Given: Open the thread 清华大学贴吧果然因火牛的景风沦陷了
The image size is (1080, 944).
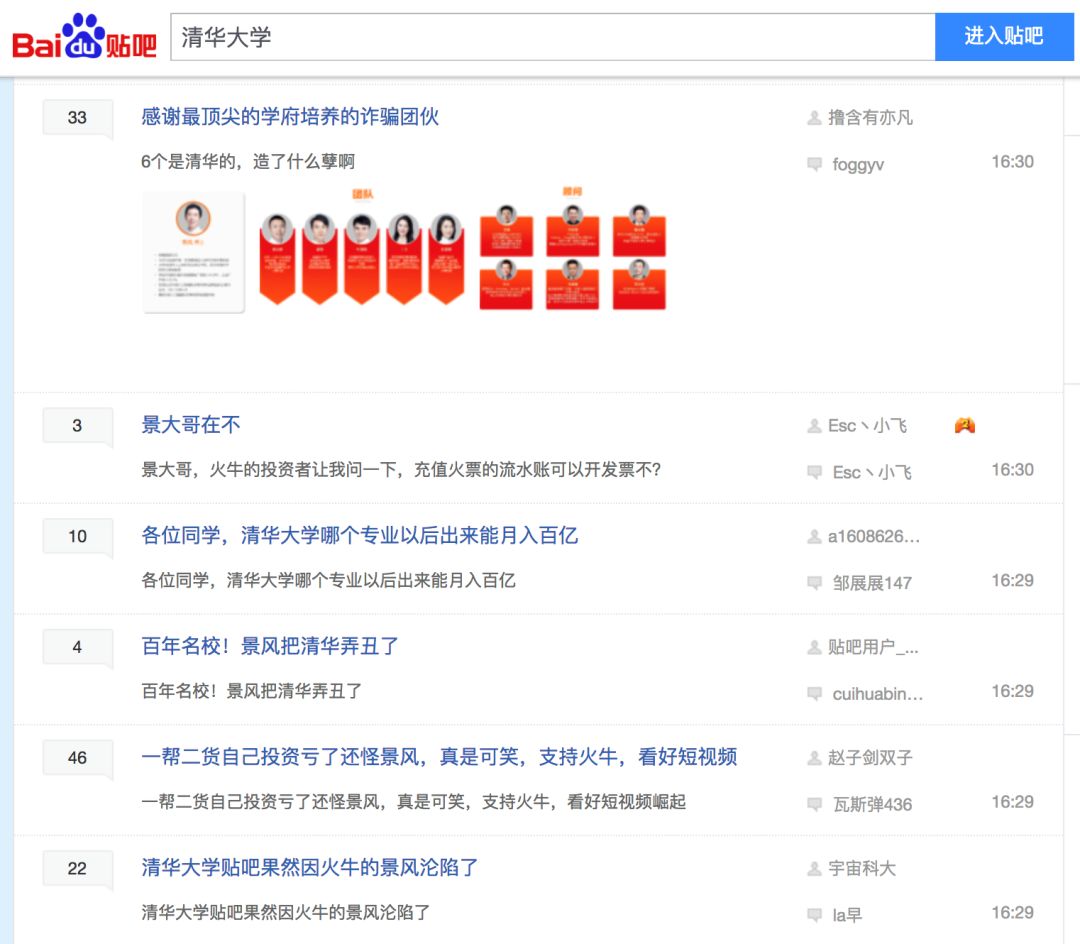Looking at the screenshot, I should [x=308, y=868].
